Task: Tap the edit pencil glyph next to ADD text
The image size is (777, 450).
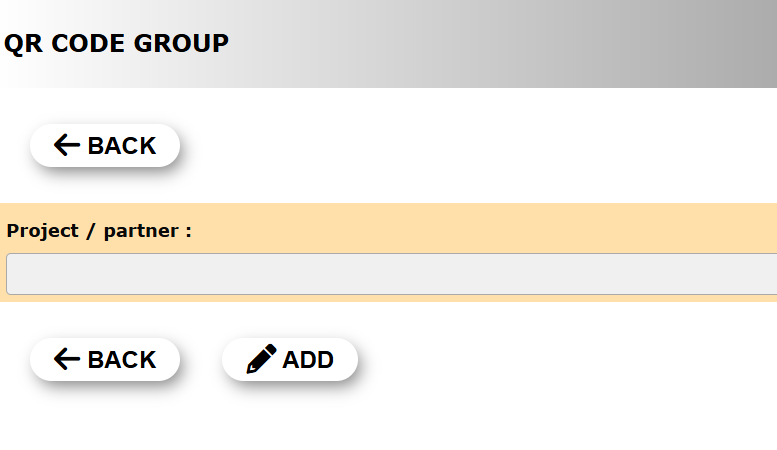Action: (x=261, y=359)
